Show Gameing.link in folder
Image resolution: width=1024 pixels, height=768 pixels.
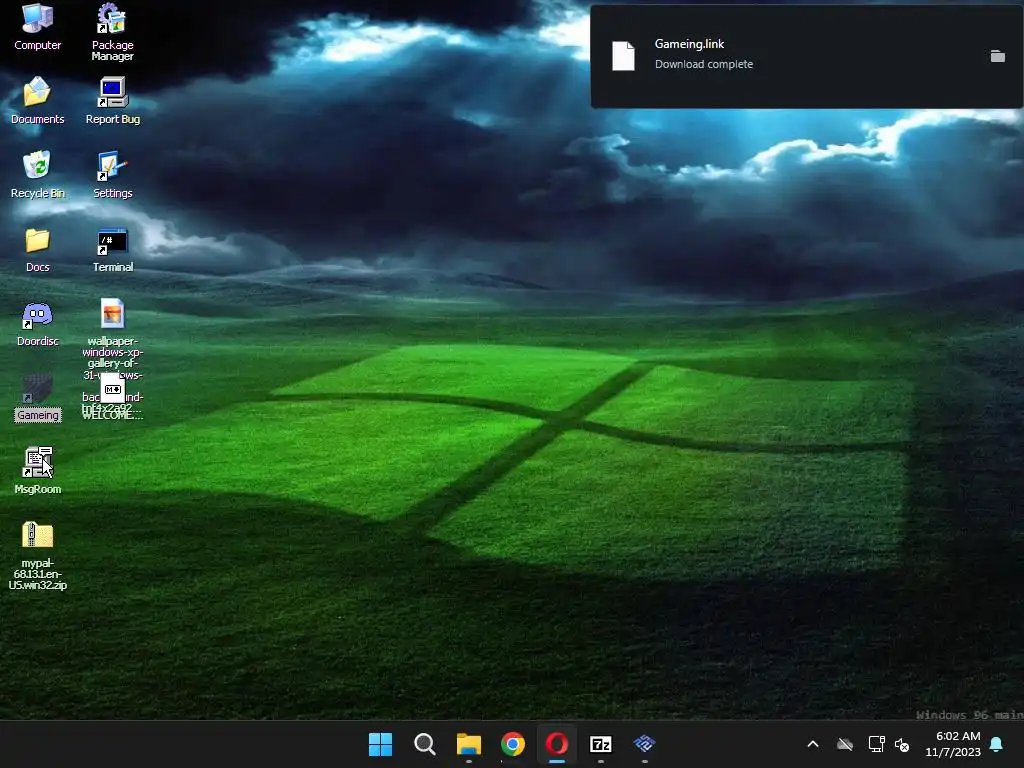click(x=997, y=56)
